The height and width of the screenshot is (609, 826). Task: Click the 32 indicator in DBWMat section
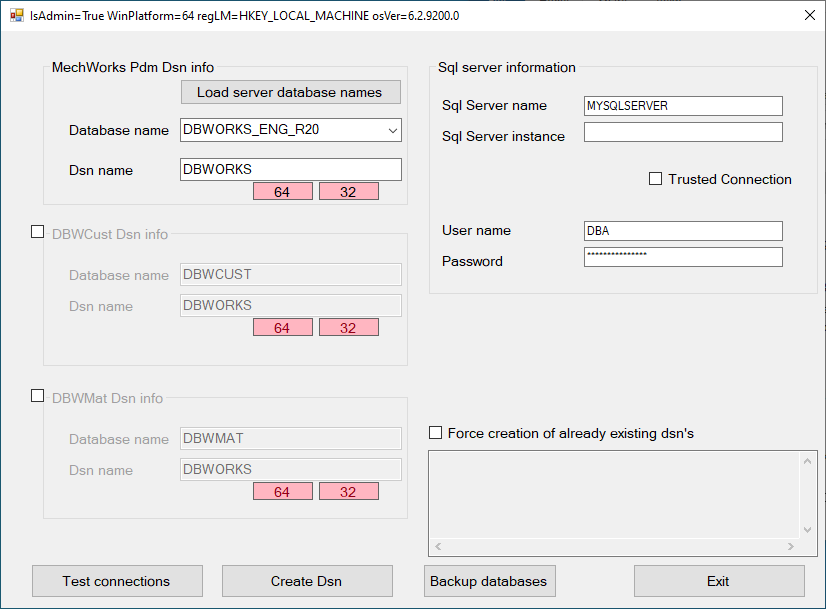(x=348, y=491)
